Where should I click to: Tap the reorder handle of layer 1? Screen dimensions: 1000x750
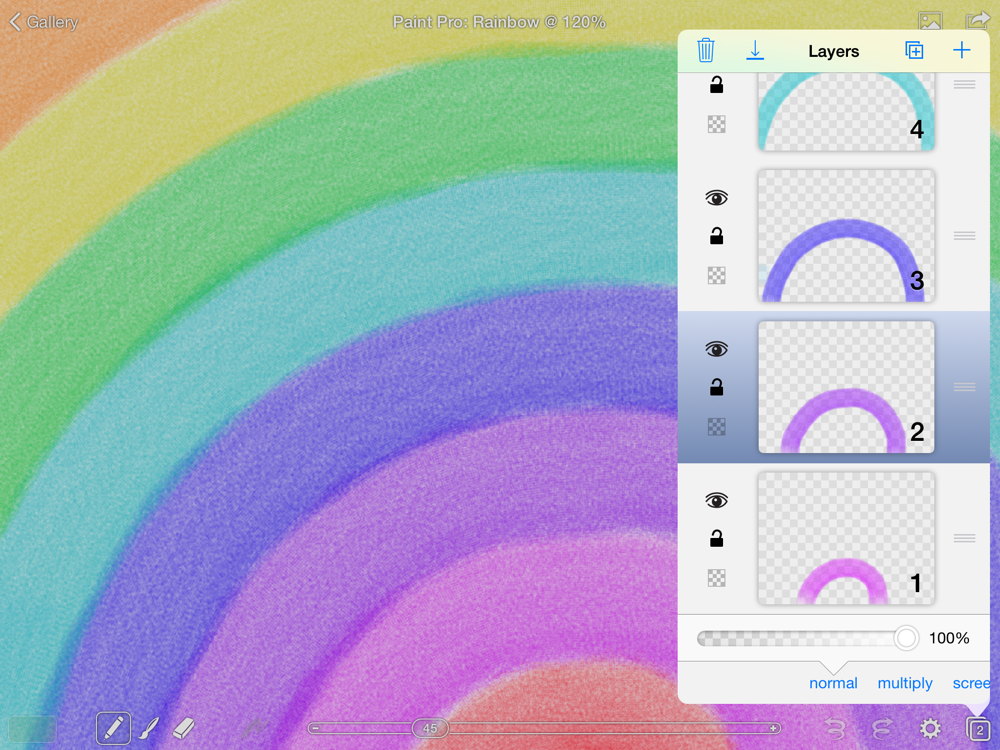click(x=964, y=538)
